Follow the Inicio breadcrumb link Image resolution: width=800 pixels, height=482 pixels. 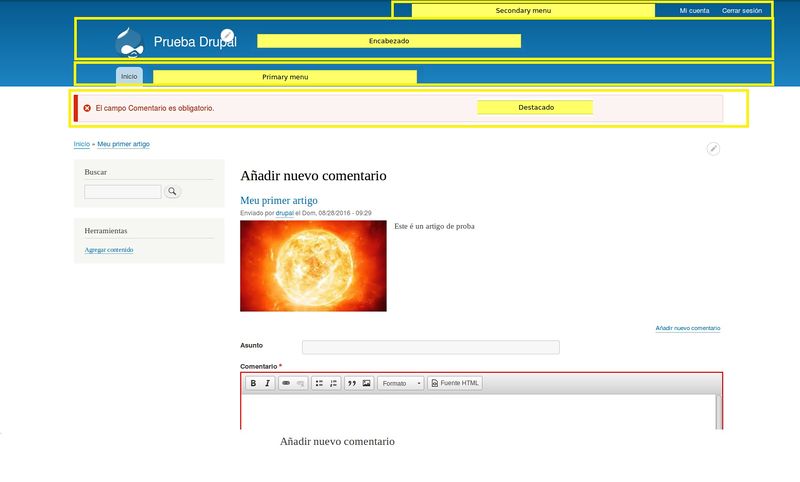pyautogui.click(x=82, y=144)
